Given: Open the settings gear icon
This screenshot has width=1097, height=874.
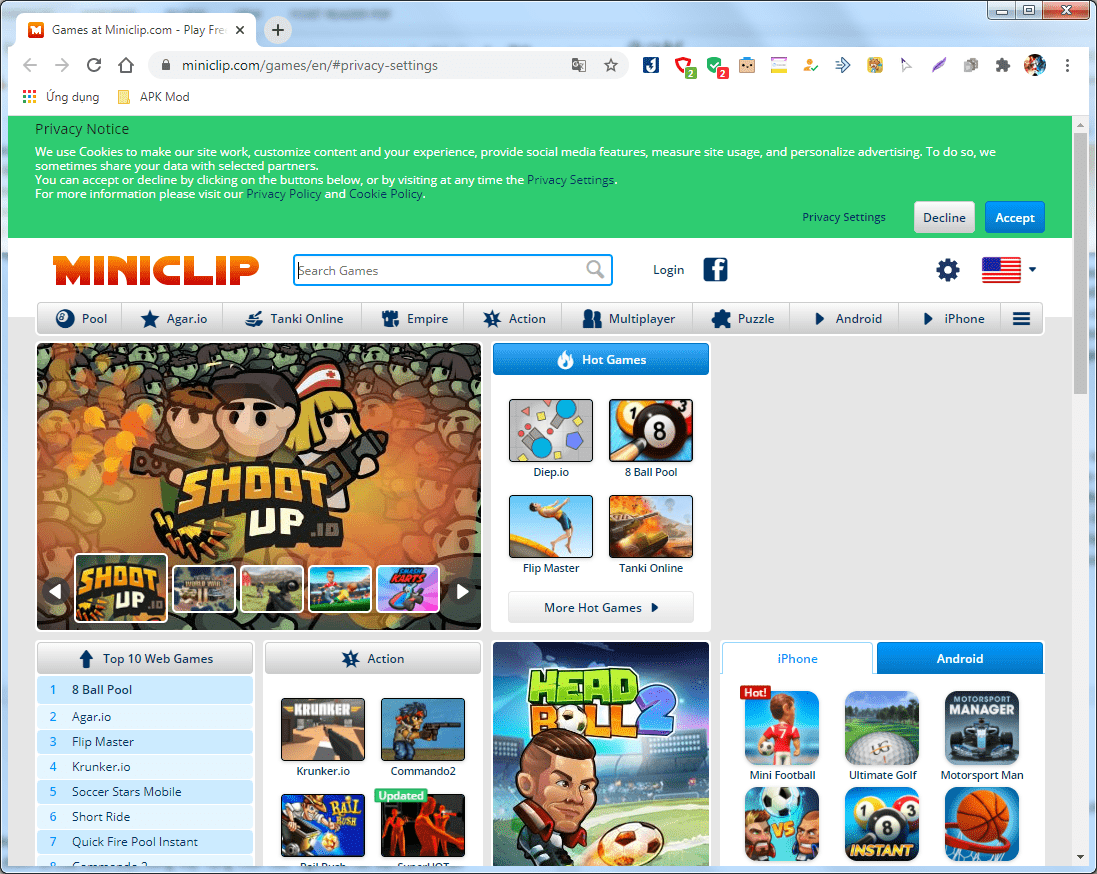Looking at the screenshot, I should pyautogui.click(x=948, y=269).
